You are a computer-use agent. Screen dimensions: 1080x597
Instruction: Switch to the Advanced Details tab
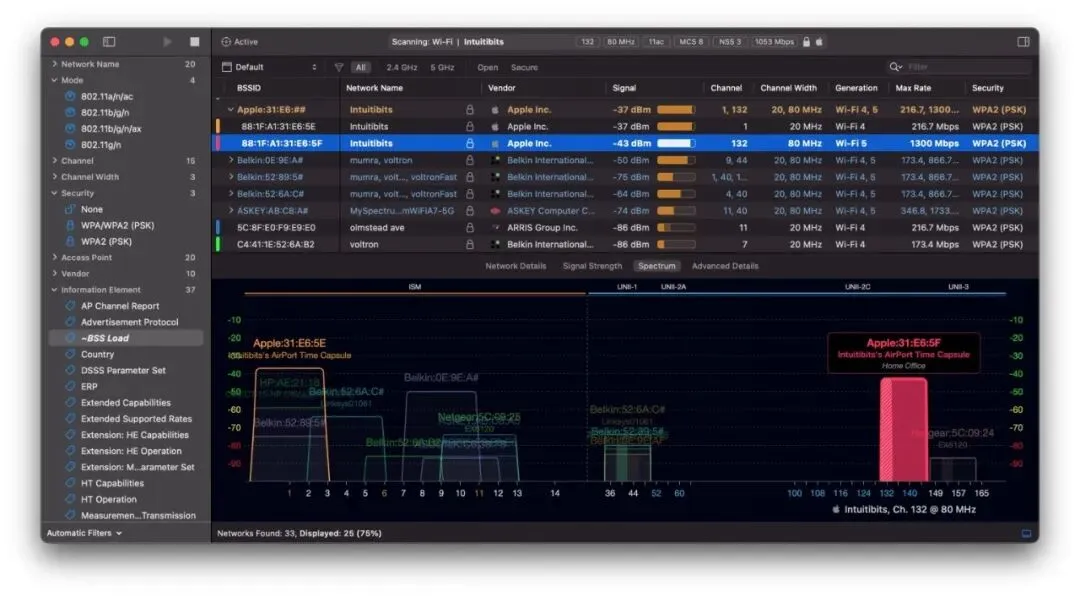click(725, 266)
